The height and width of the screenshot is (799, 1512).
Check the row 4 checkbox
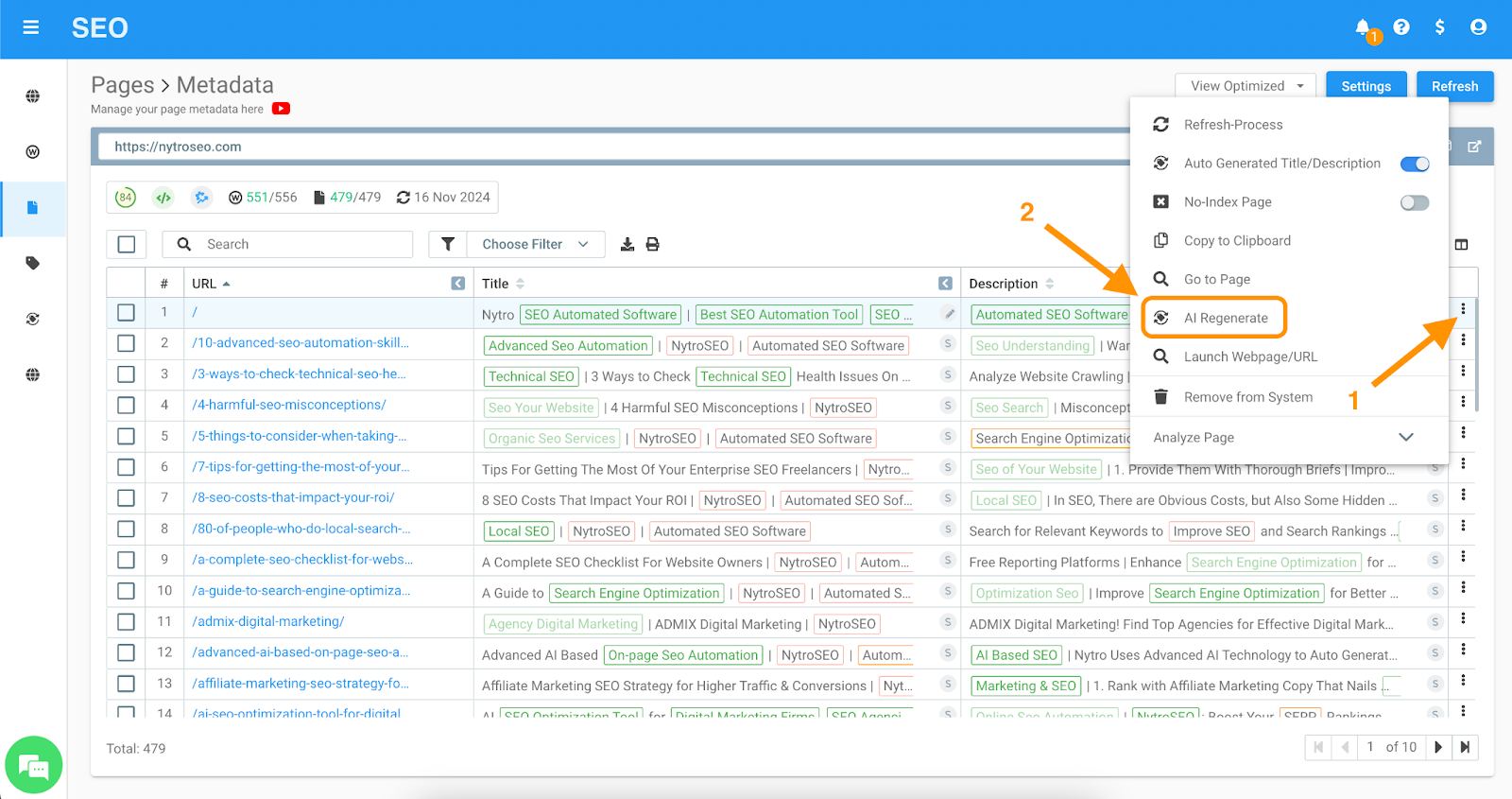click(126, 405)
